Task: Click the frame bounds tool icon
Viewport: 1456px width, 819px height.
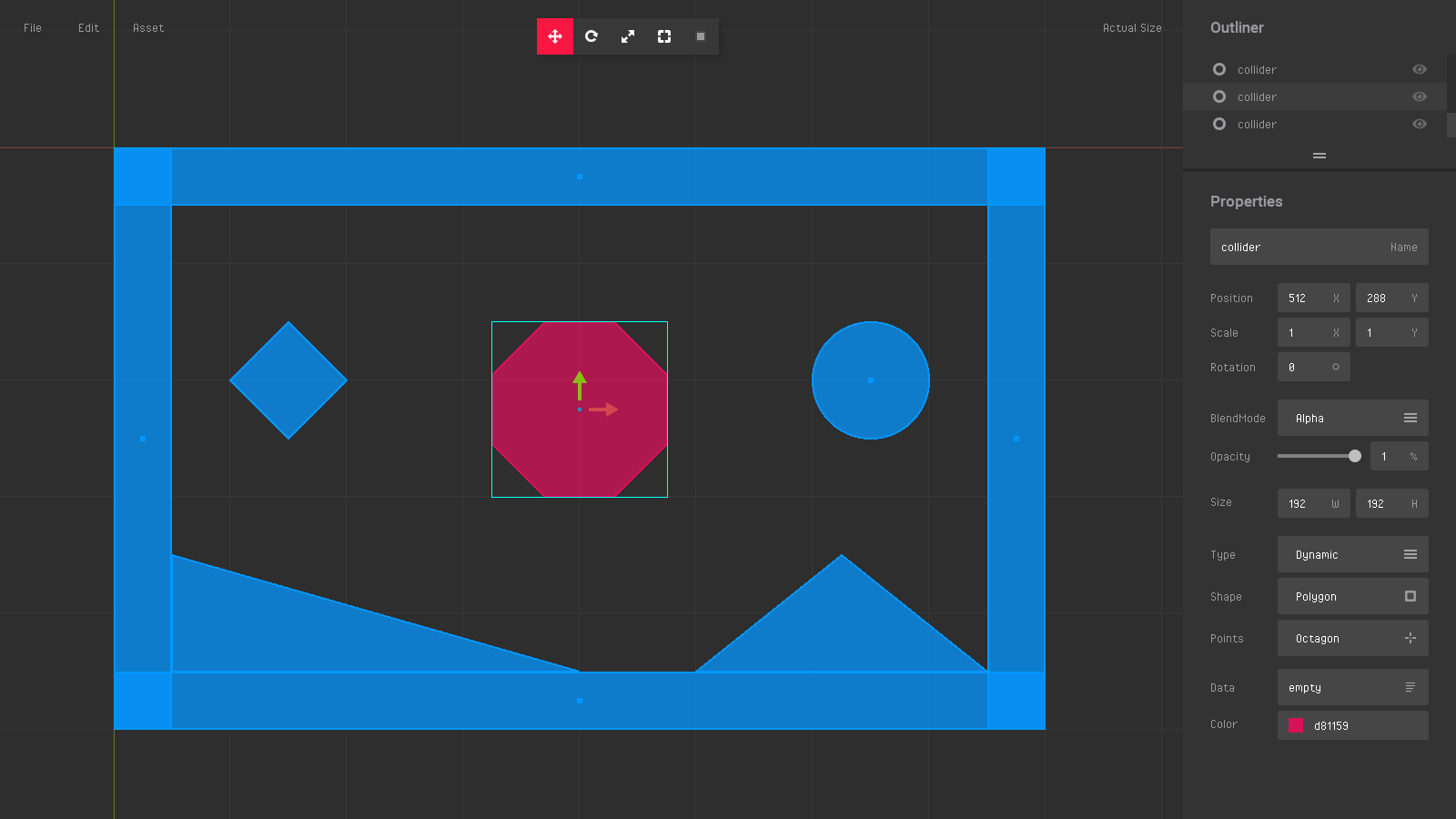Action: pyautogui.click(x=664, y=36)
